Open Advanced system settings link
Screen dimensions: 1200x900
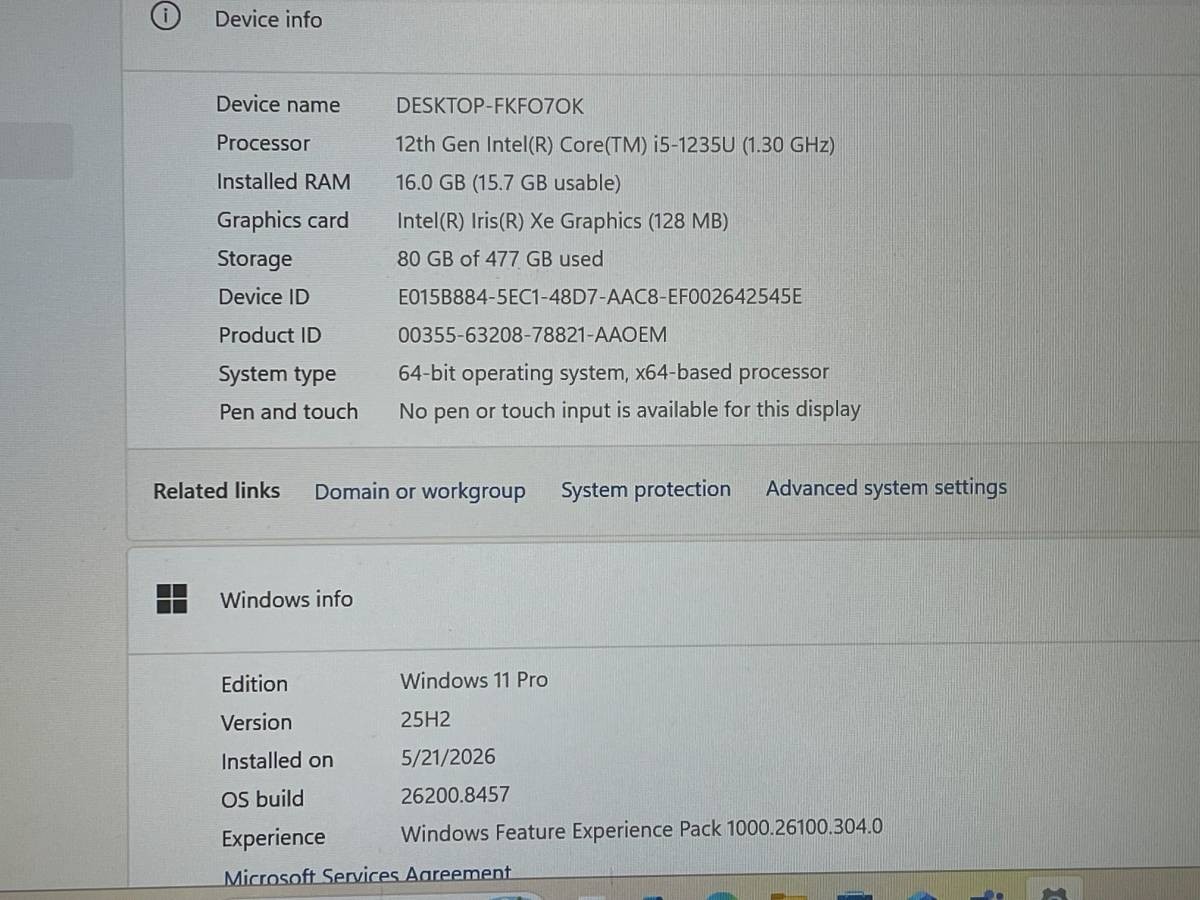[x=886, y=488]
